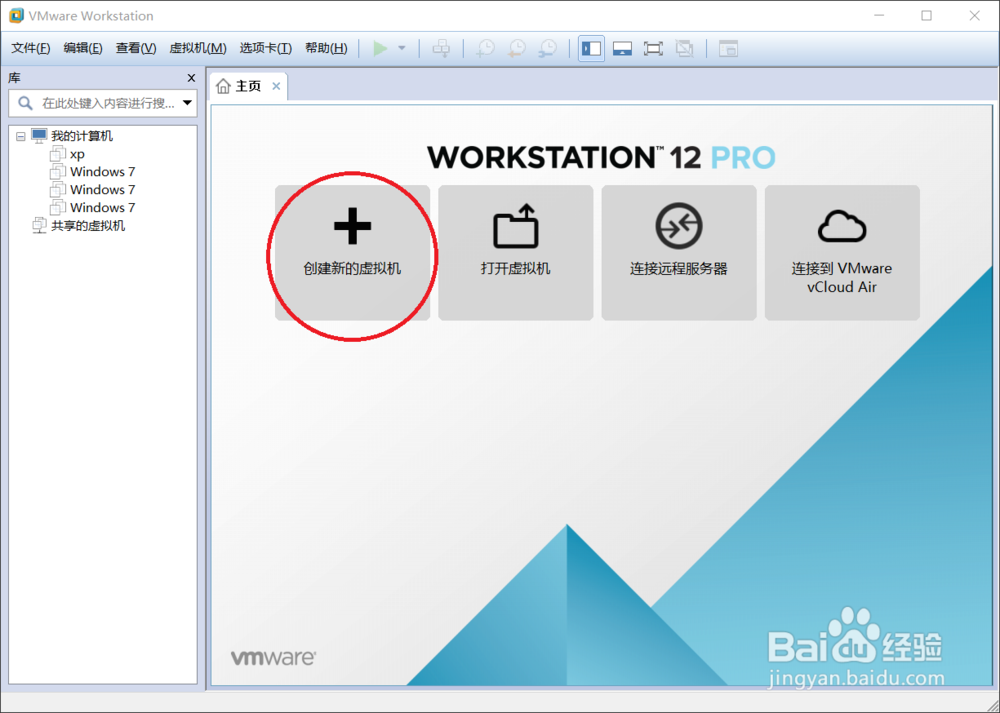Close the 库 library panel

191,78
